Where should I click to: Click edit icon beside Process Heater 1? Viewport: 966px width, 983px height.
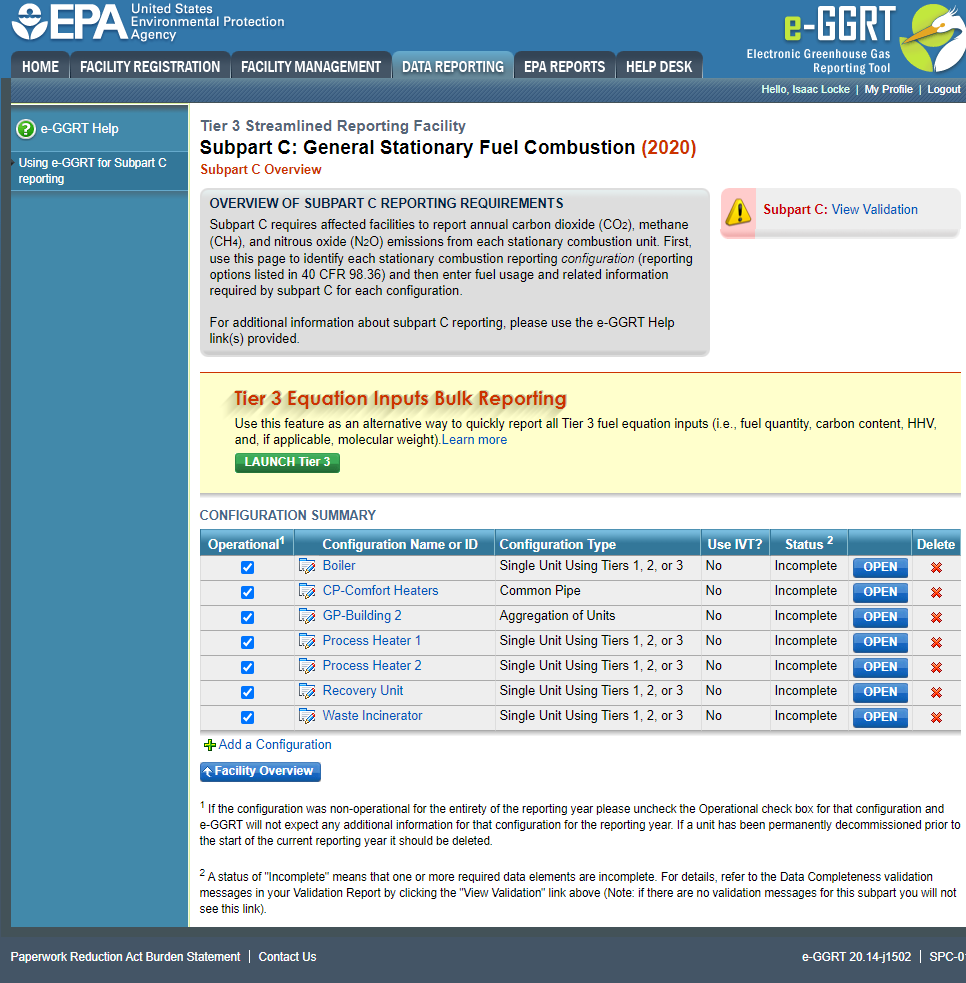pos(307,641)
